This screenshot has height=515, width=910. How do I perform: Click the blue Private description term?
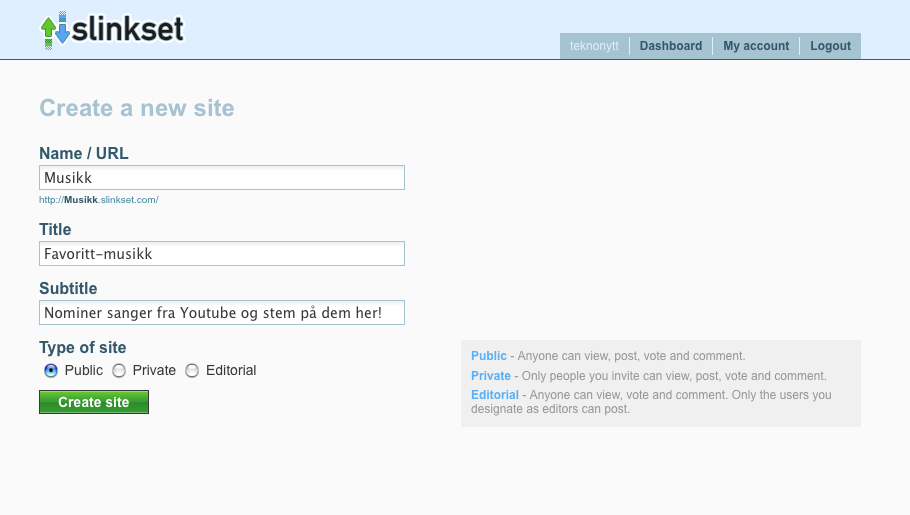[x=491, y=376]
